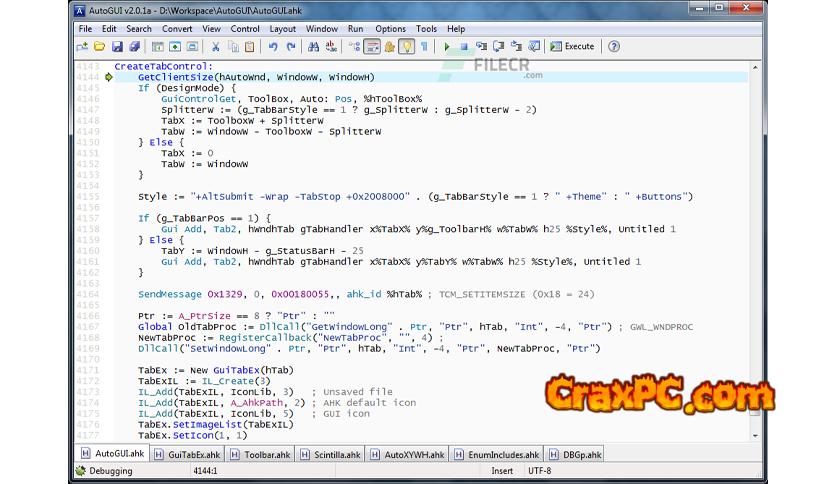The width and height of the screenshot is (836, 484).
Task: Toggle the pressed line wrap toolbar button
Action: [x=372, y=47]
